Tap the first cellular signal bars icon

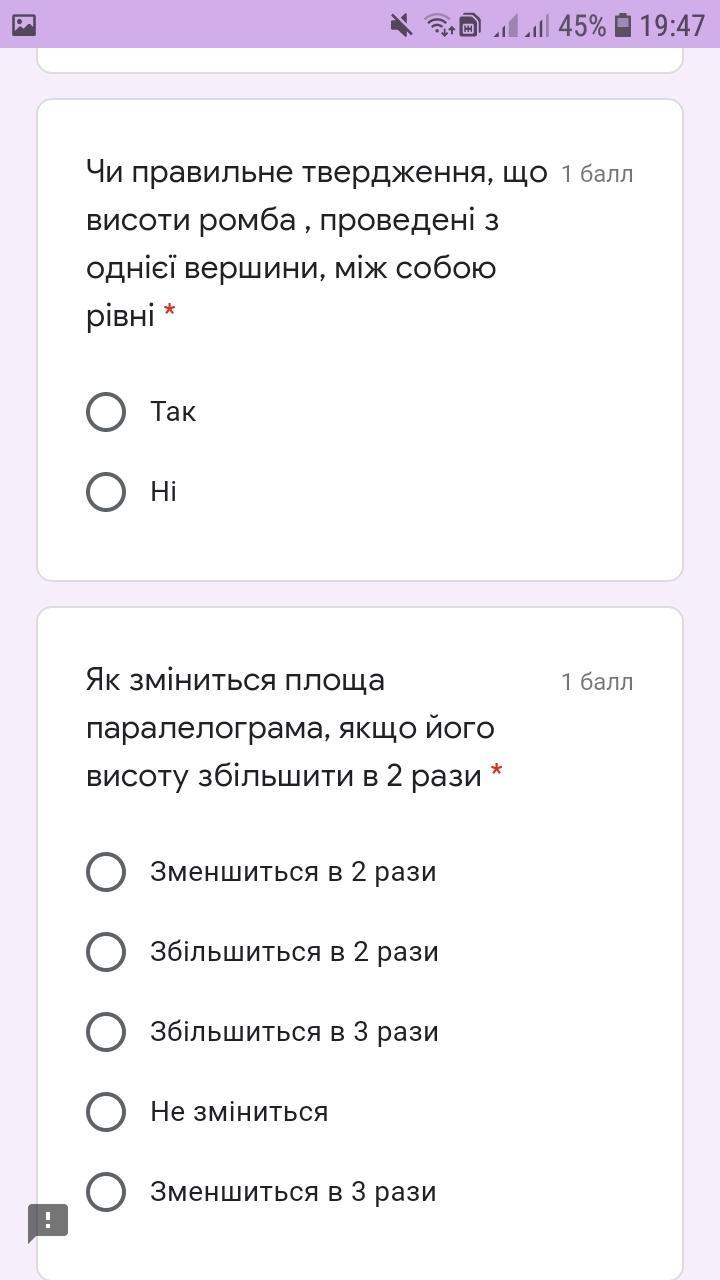(x=506, y=25)
